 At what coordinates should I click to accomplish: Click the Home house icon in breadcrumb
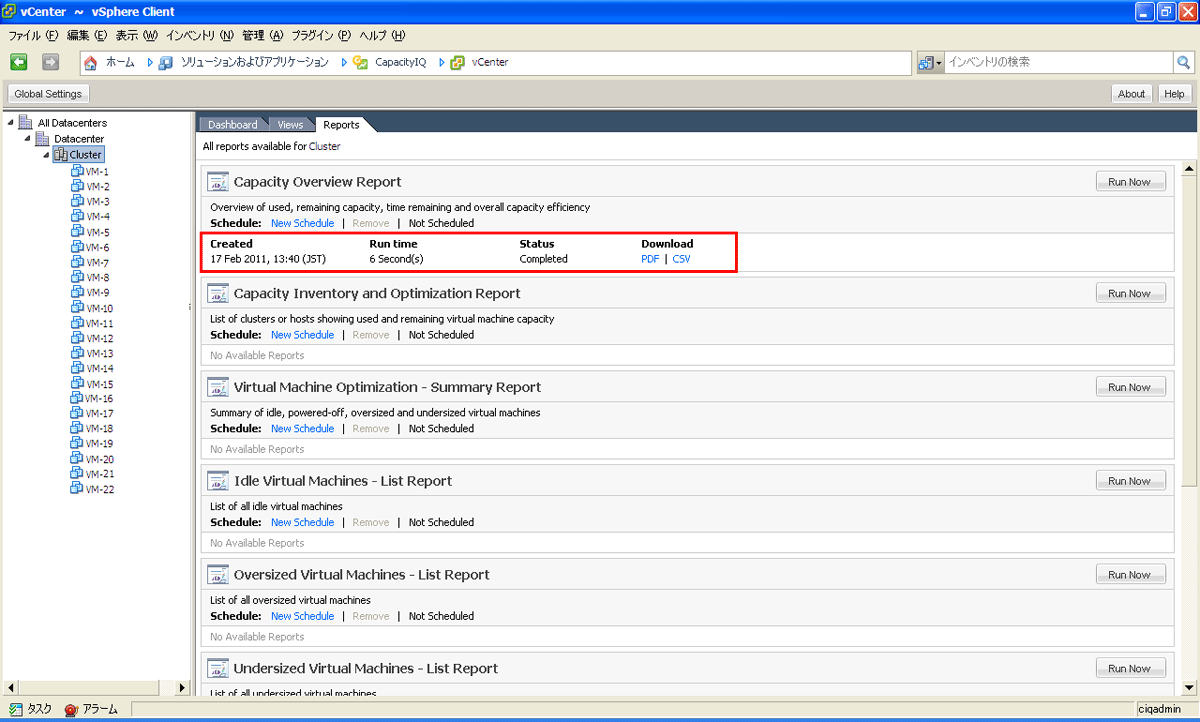point(91,62)
